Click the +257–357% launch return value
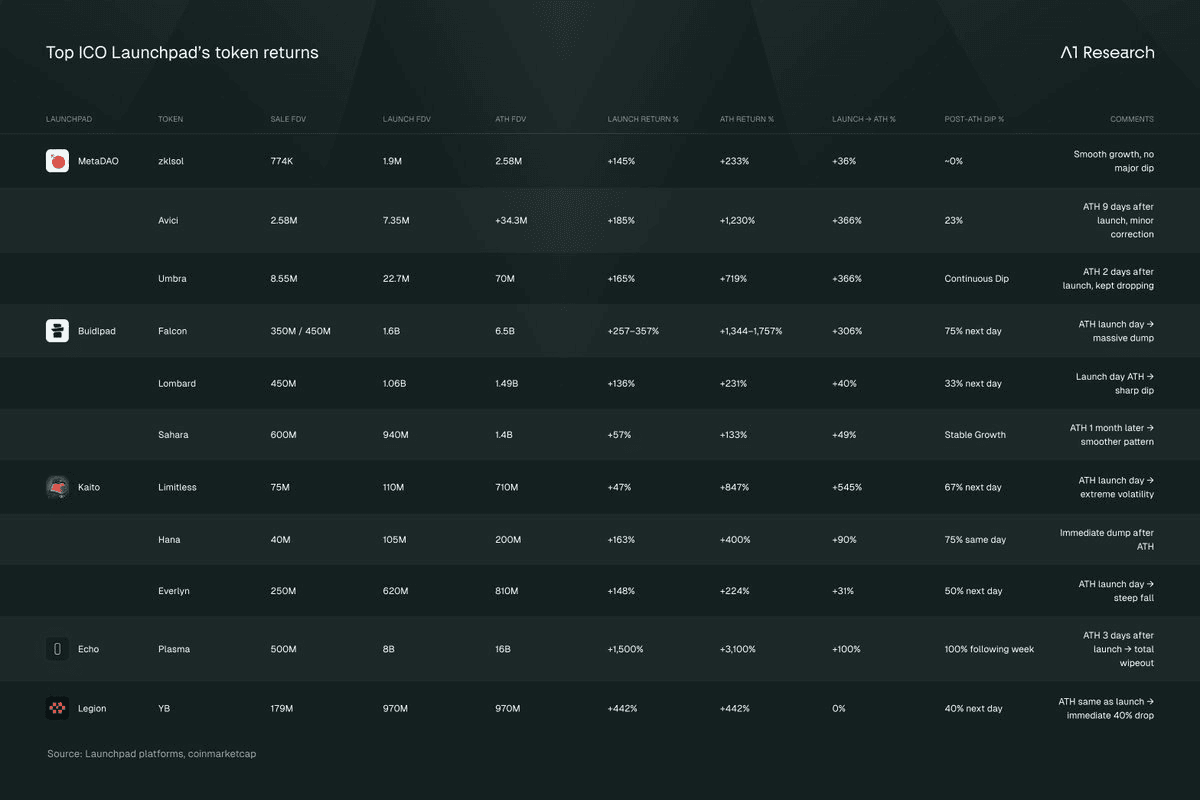Viewport: 1200px width, 800px height. tap(634, 331)
